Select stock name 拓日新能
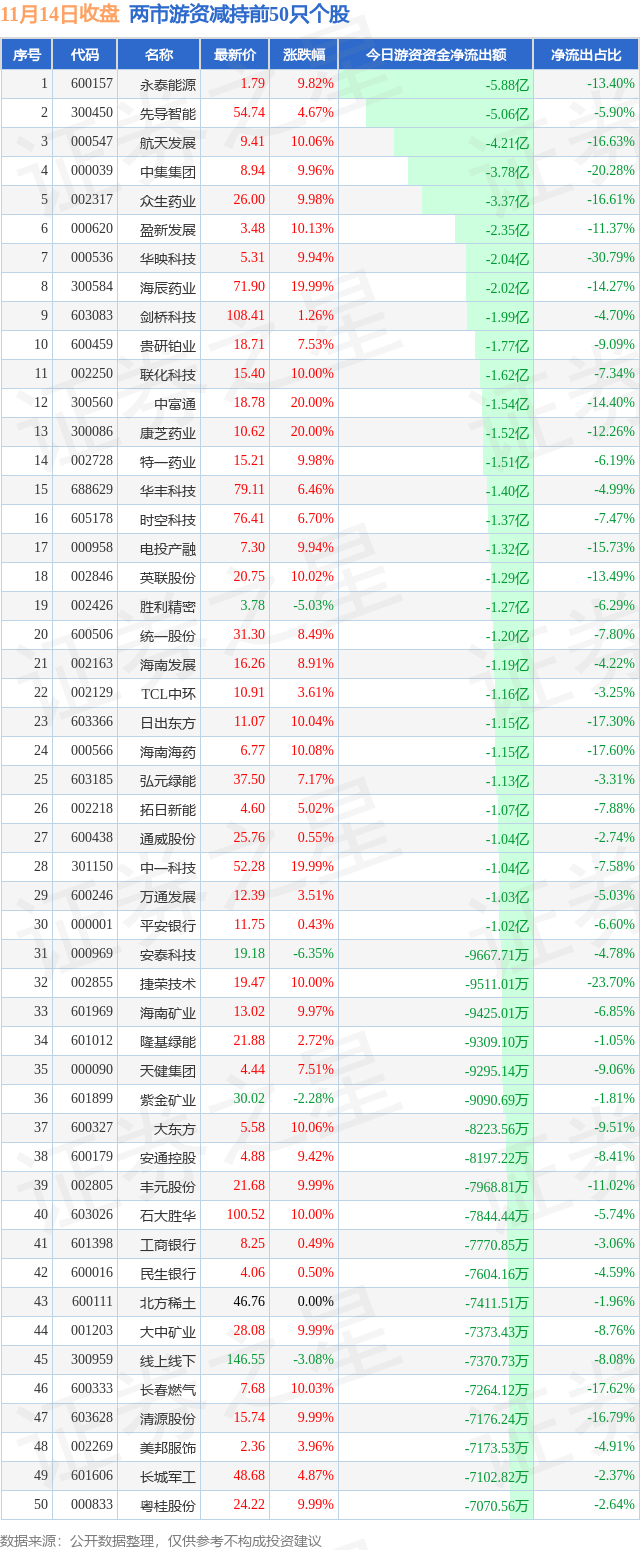The image size is (640, 1550). (168, 809)
